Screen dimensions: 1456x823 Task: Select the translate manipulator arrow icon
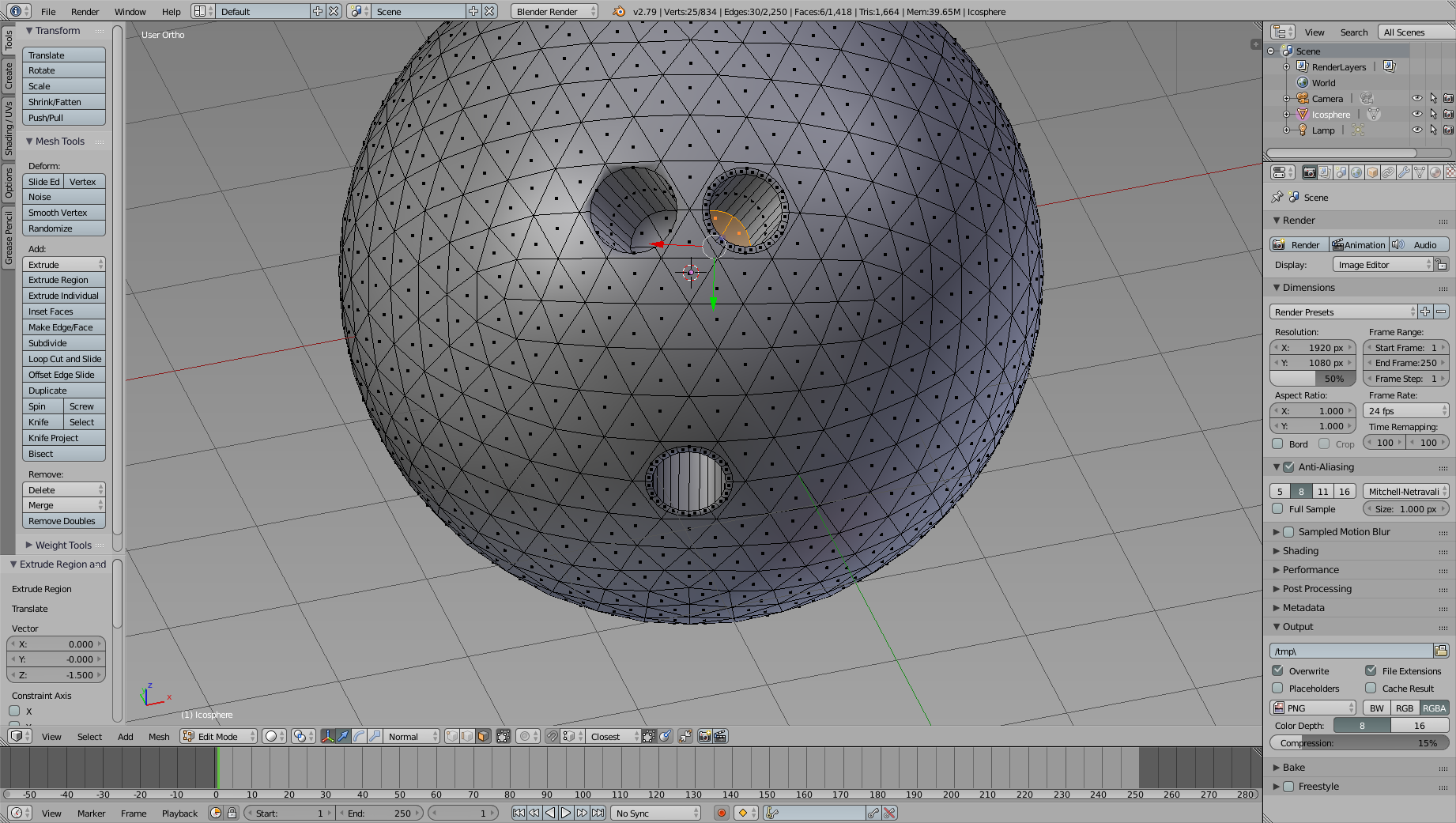343,736
